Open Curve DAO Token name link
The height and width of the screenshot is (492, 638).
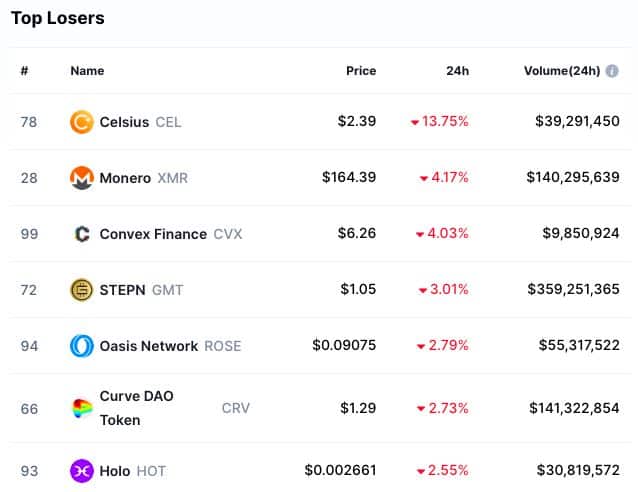pyautogui.click(x=136, y=408)
